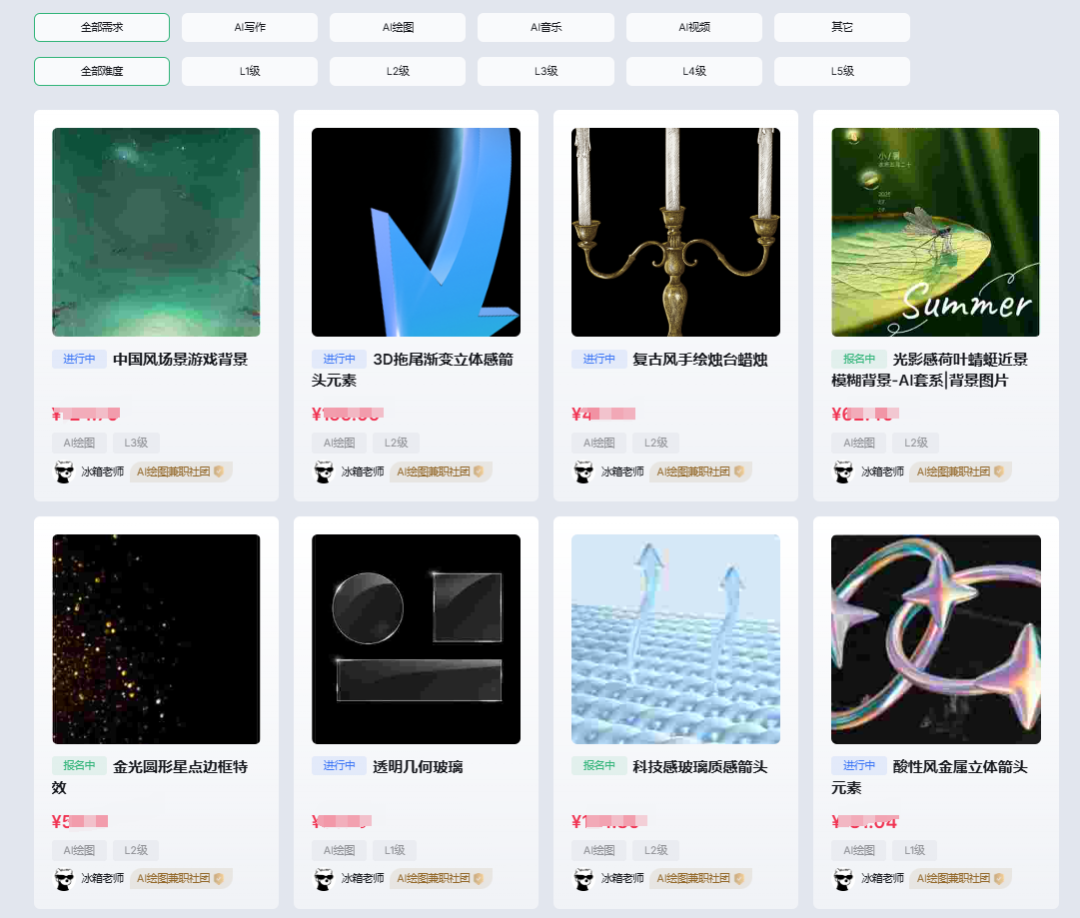This screenshot has width=1080, height=918.
Task: Open the 科技感玻璃质感箭头 title link
Action: click(700, 766)
